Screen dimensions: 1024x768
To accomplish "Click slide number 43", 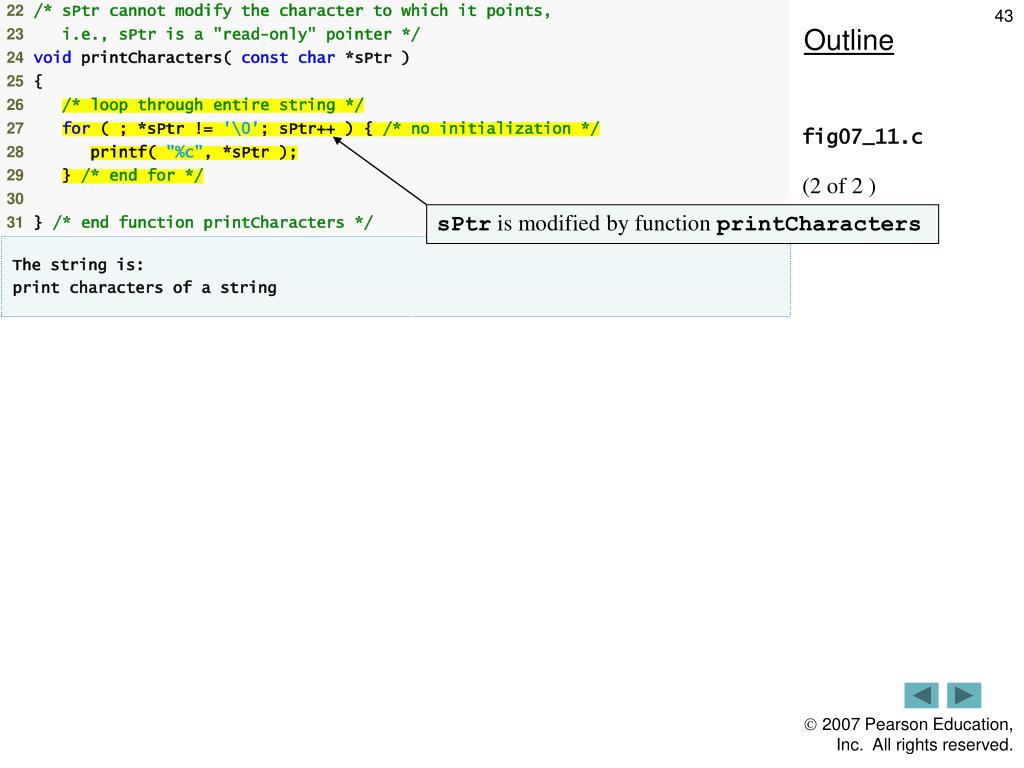I will (1003, 16).
